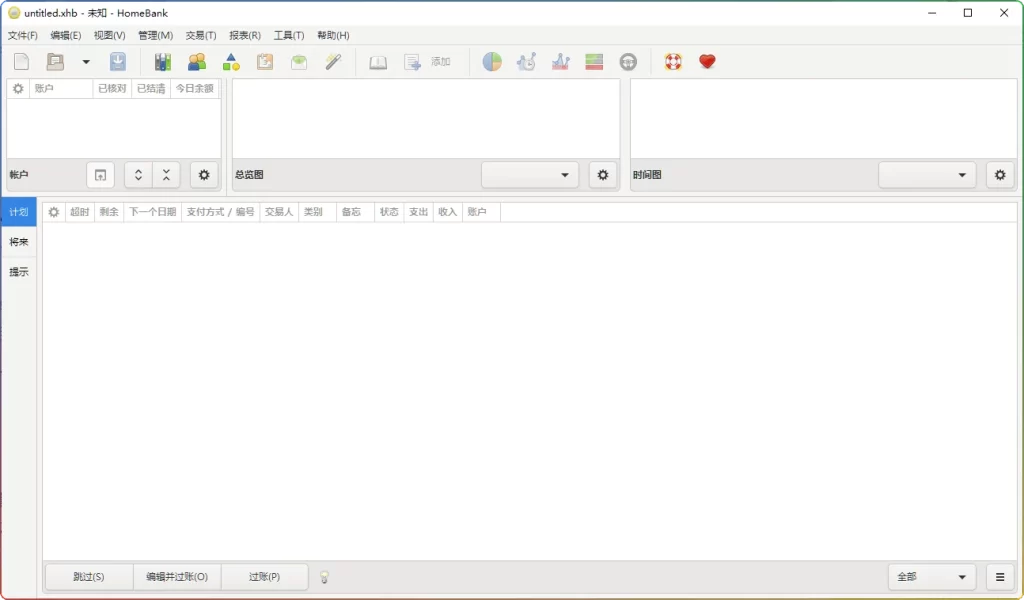The image size is (1024, 600).
Task: Expand the recent files dropdown arrow
Action: (86, 61)
